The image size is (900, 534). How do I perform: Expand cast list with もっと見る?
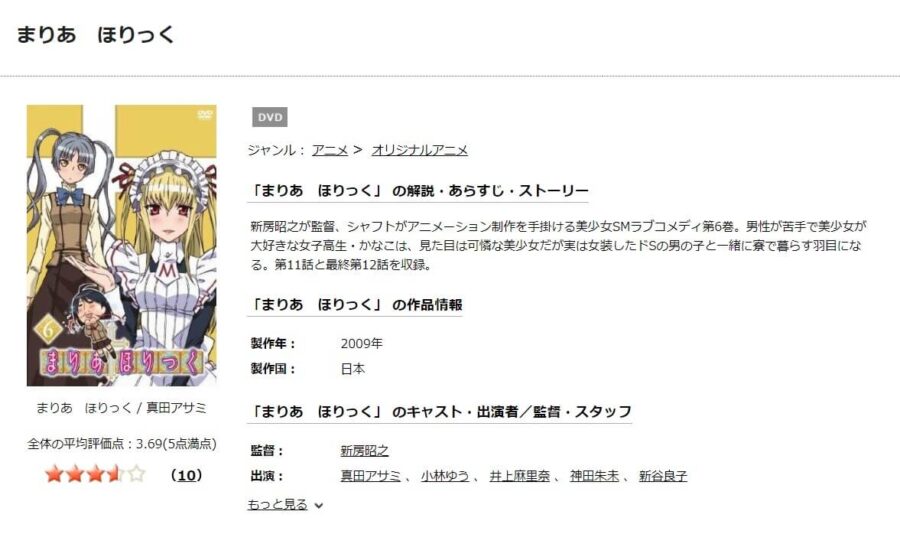(x=278, y=505)
